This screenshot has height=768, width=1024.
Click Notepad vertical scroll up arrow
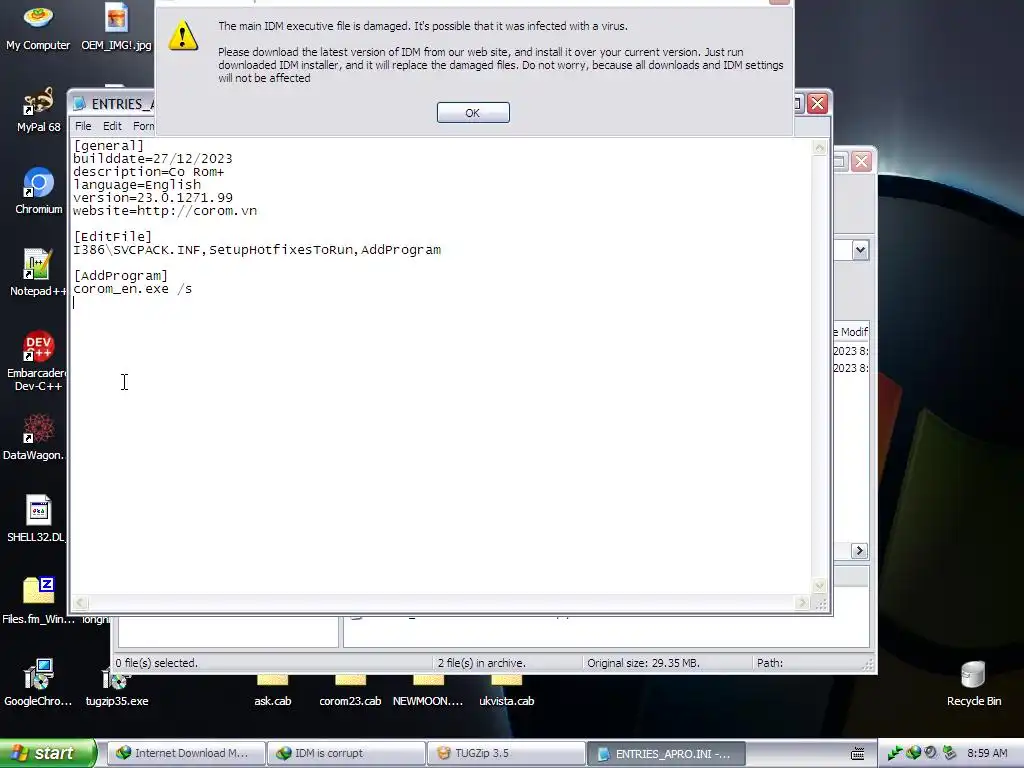coord(819,147)
